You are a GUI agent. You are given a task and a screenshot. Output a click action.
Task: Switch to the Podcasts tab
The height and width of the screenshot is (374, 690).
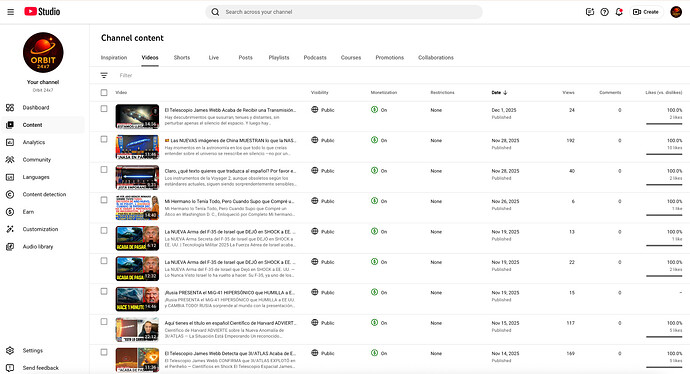coord(315,58)
